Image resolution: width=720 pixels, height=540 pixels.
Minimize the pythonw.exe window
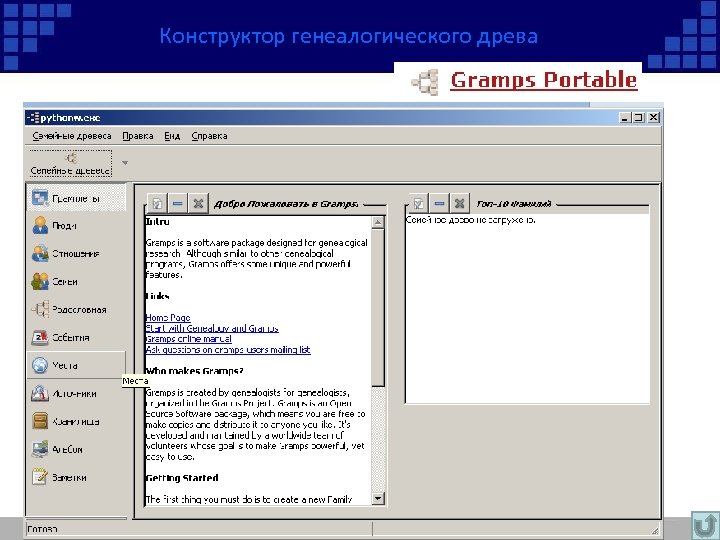[x=624, y=118]
